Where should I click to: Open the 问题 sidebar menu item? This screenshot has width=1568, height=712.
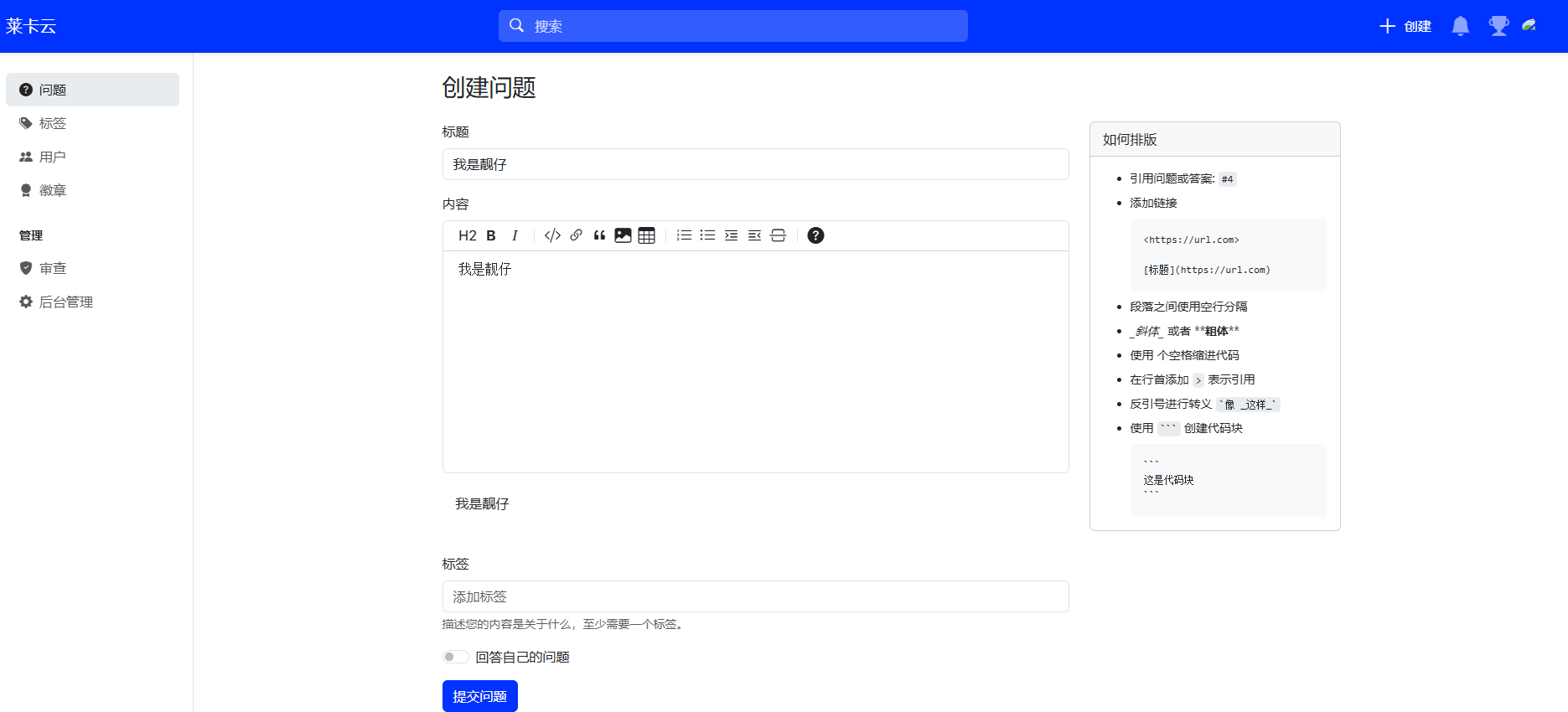tap(92, 90)
